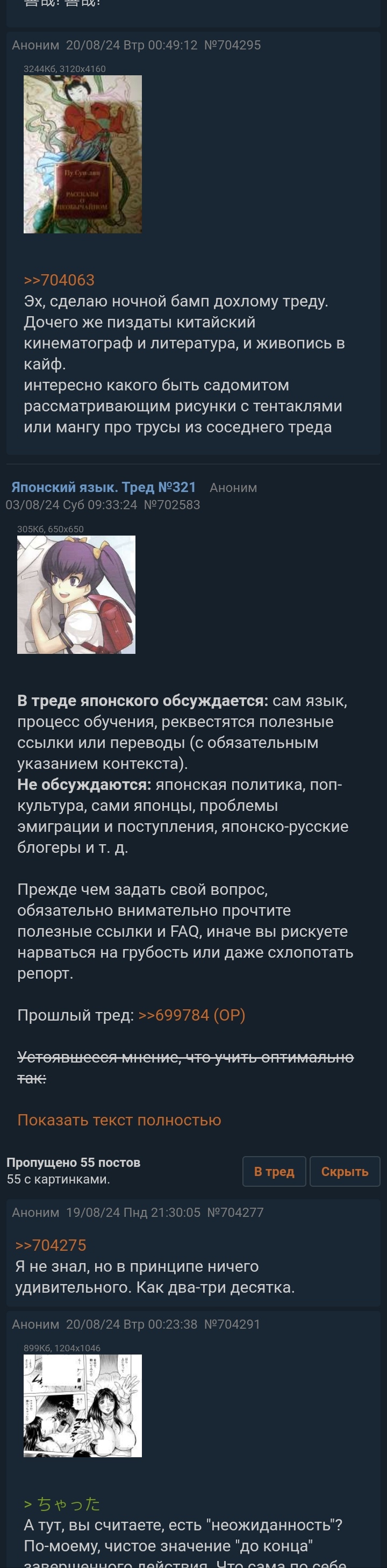This screenshot has width=387, height=1568.
Task: Open the manga page thumbnail
Action: point(83,1406)
